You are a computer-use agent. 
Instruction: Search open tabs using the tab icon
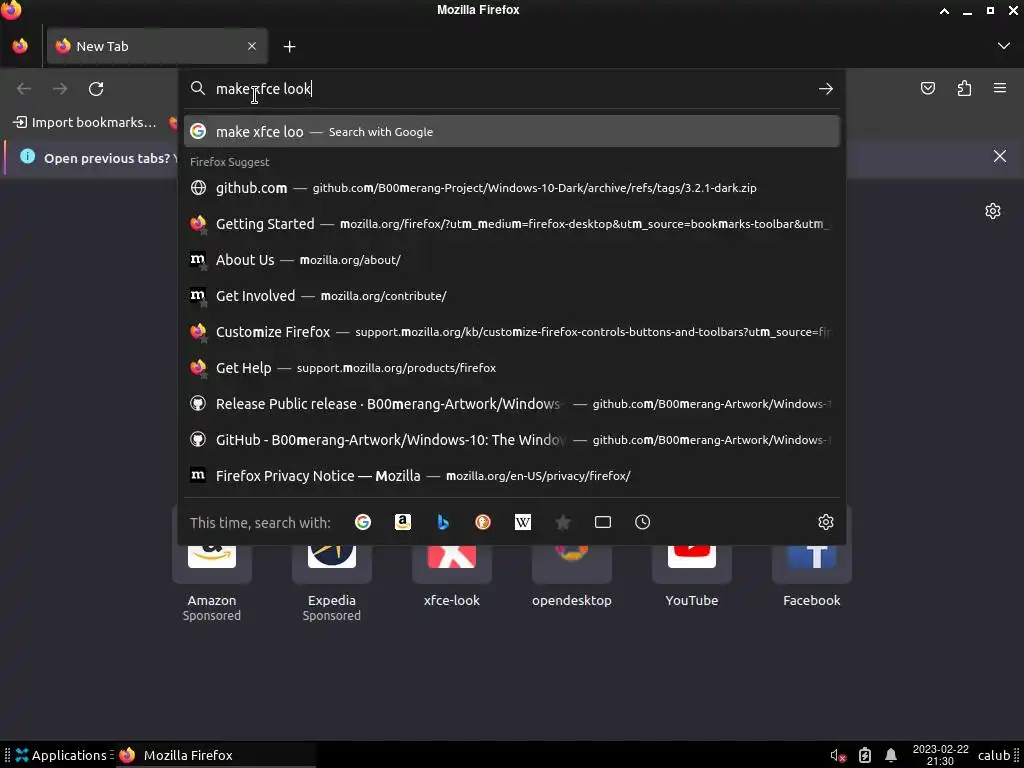coord(603,522)
